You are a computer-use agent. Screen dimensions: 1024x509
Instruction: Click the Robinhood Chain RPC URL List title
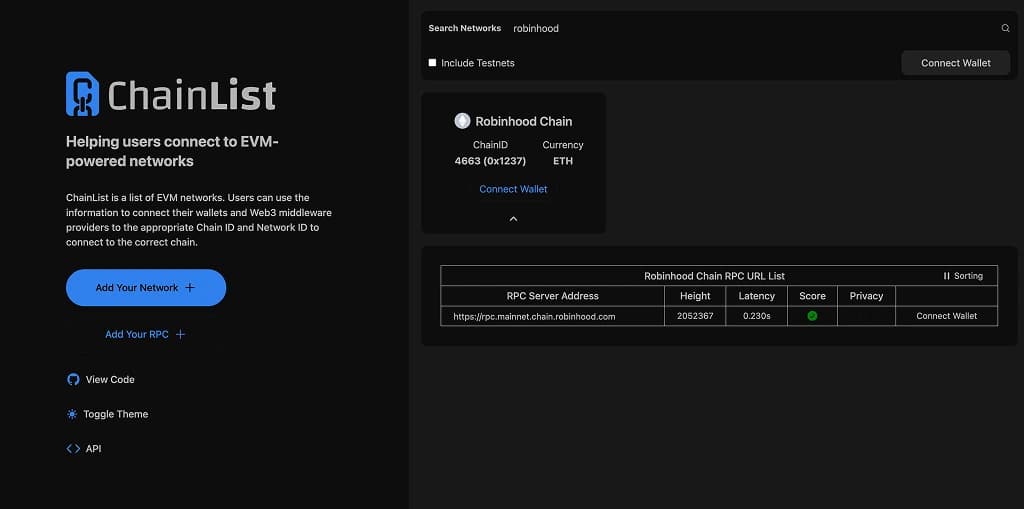[714, 276]
